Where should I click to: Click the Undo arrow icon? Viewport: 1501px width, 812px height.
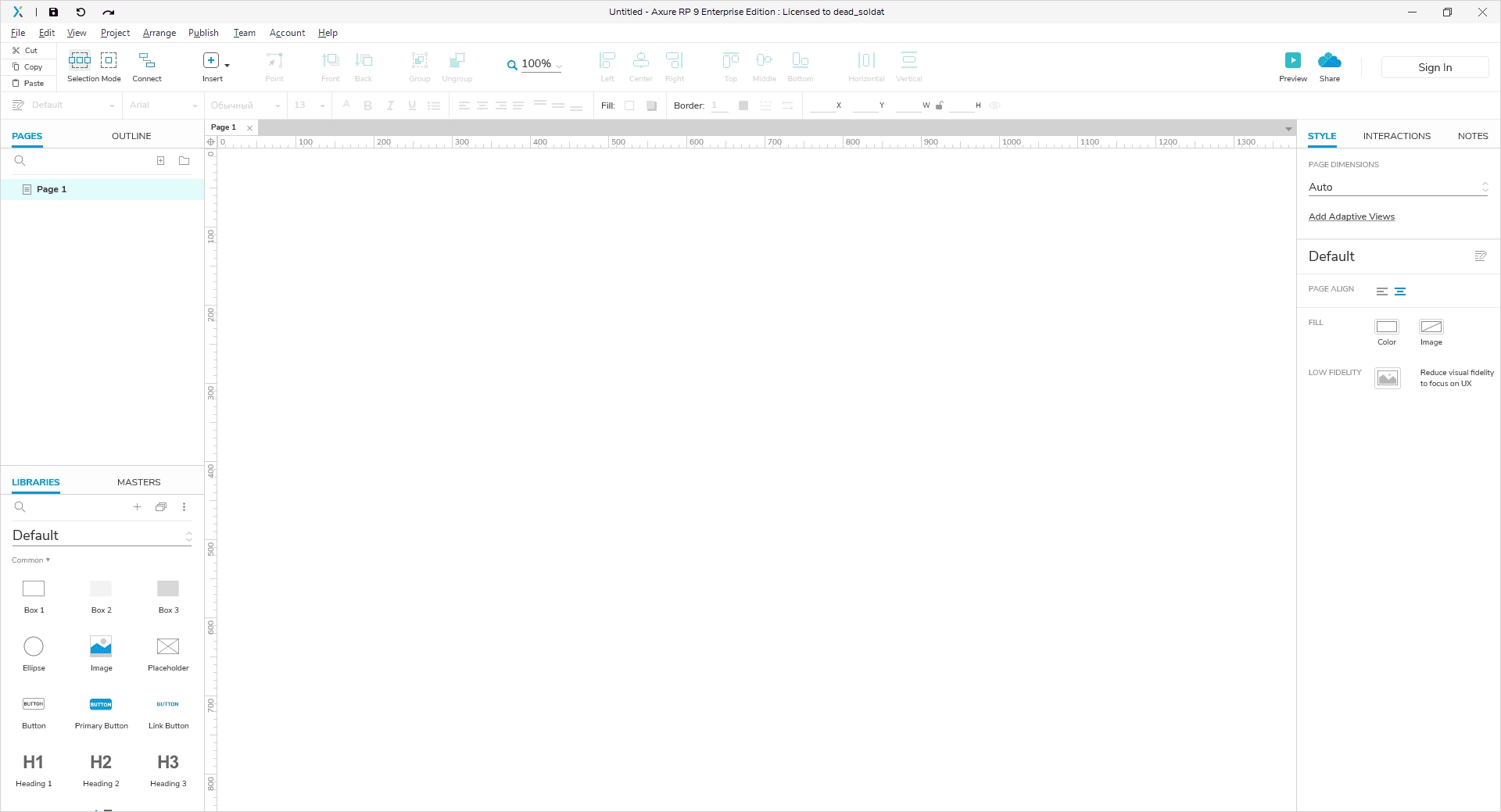coord(81,12)
